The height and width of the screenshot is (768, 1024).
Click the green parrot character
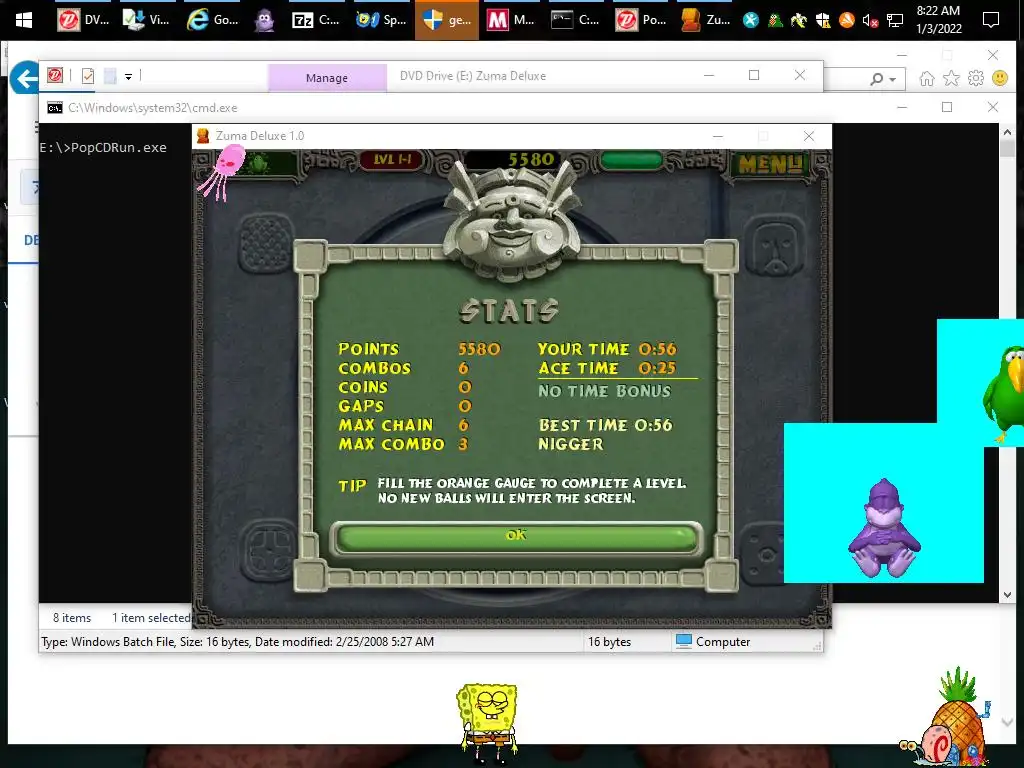(x=1004, y=394)
